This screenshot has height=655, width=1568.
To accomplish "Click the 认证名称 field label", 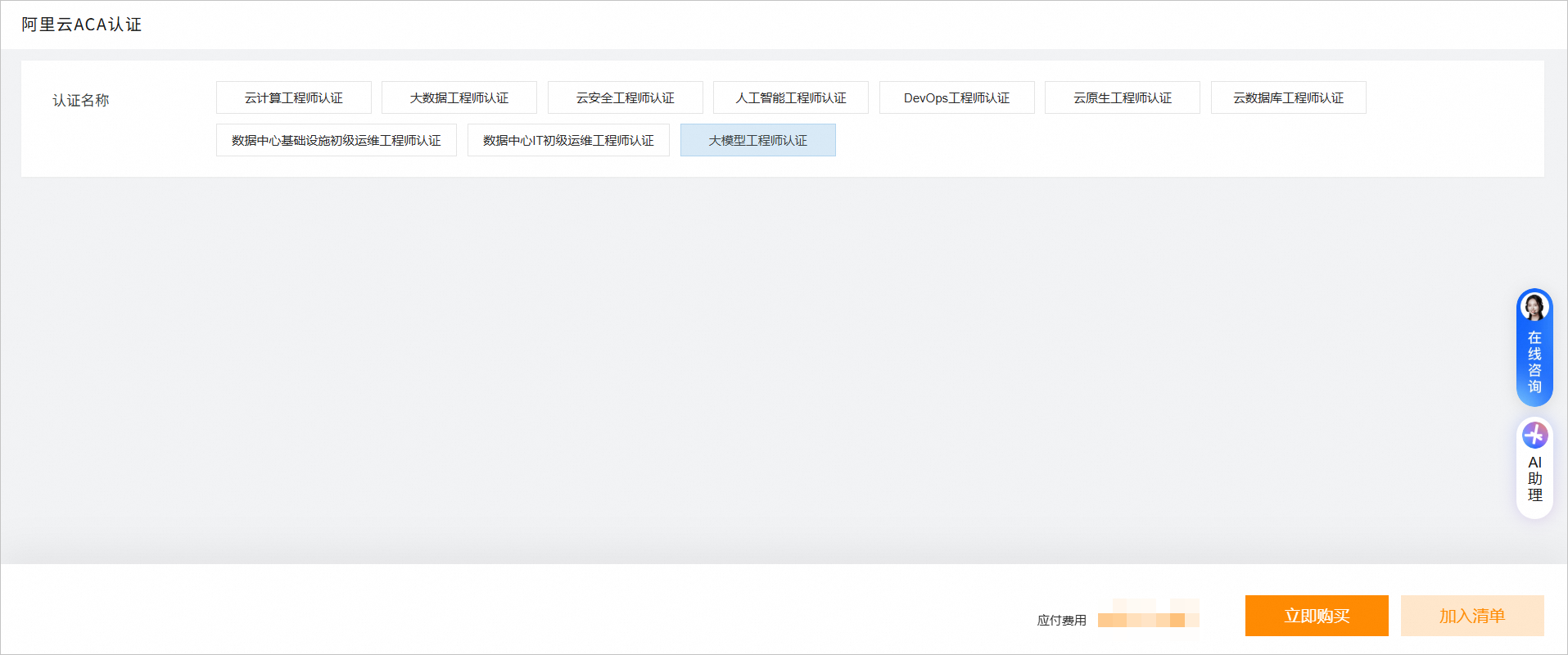I will pos(81,100).
